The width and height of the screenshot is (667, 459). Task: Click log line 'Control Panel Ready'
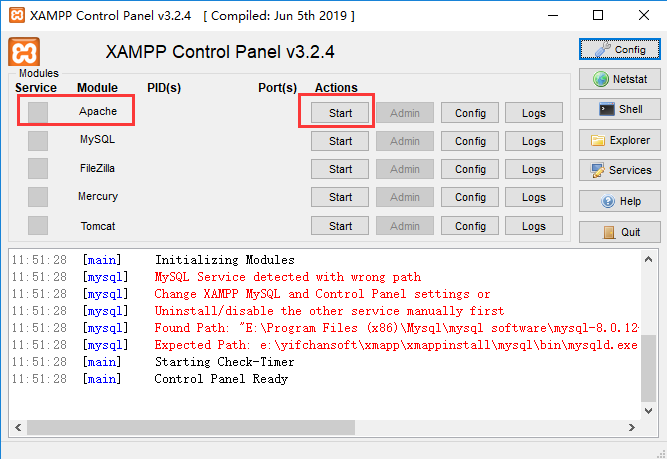click(x=221, y=379)
